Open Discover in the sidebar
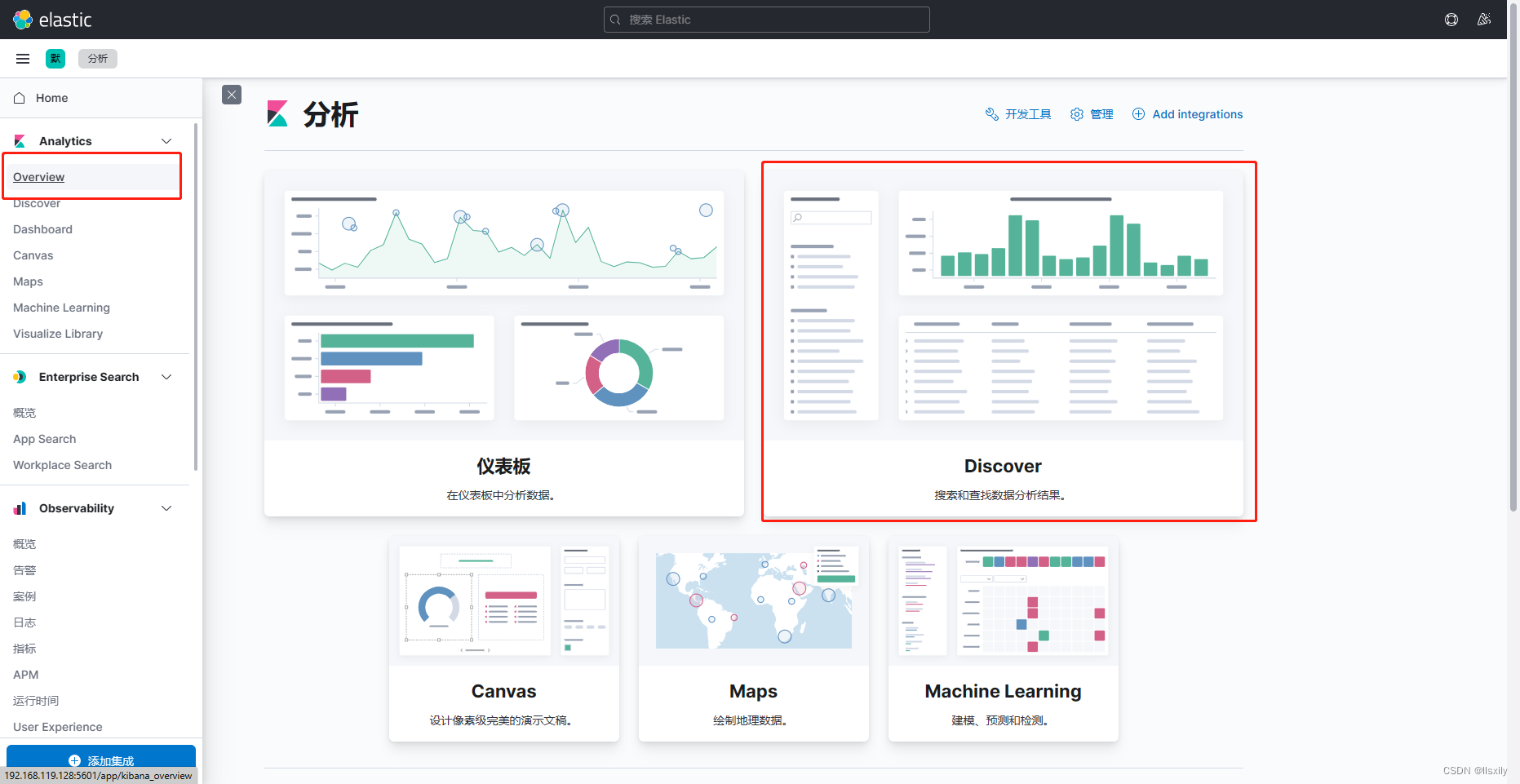The width and height of the screenshot is (1520, 784). pos(37,204)
